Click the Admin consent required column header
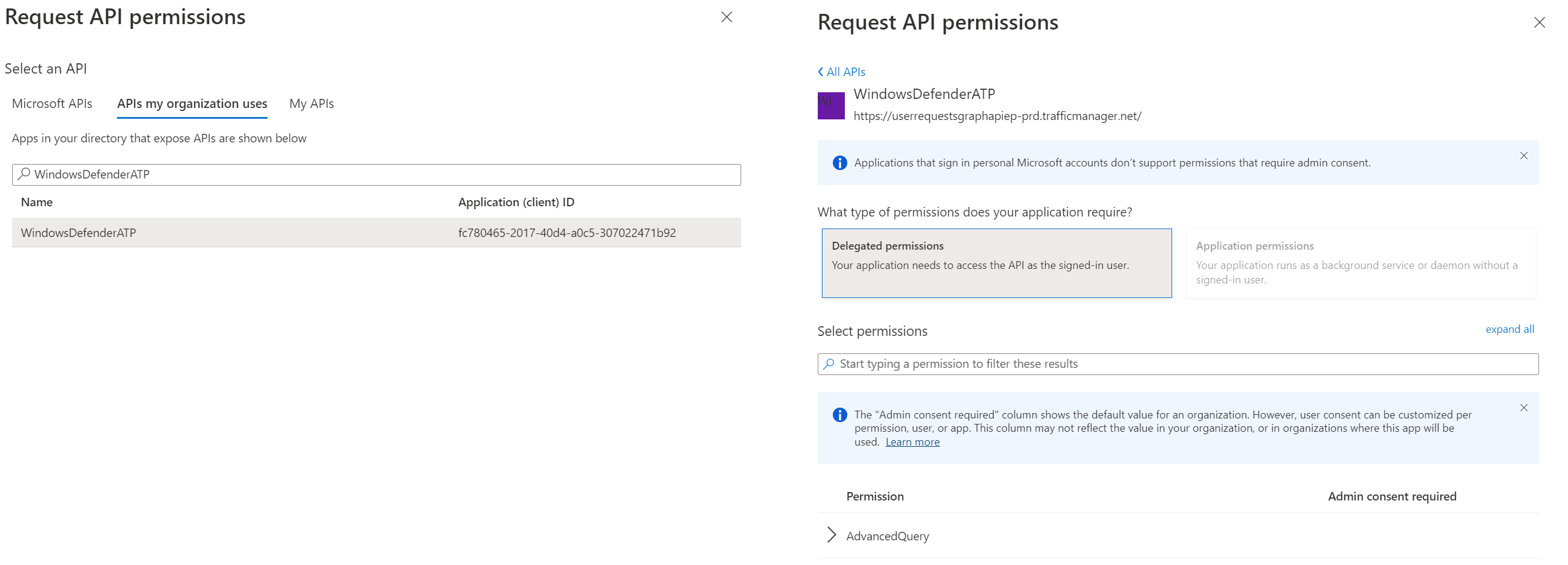This screenshot has height=565, width=1568. click(x=1391, y=496)
